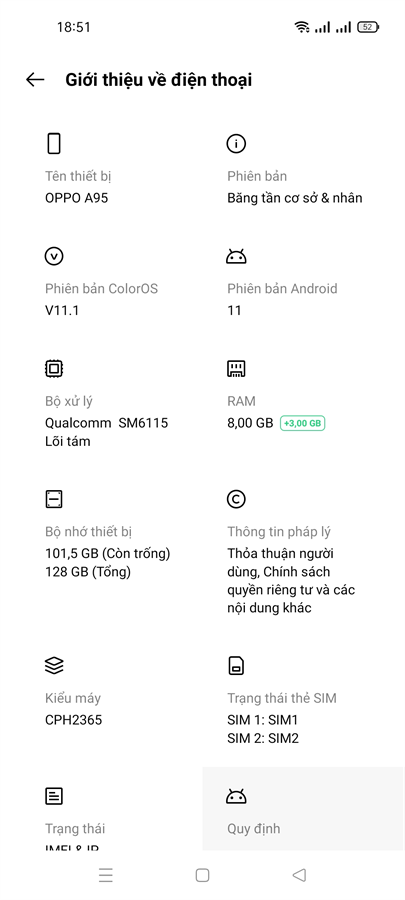Tap the phone icon above Tên thiết bị
This screenshot has height=900, width=405.
tap(53, 143)
